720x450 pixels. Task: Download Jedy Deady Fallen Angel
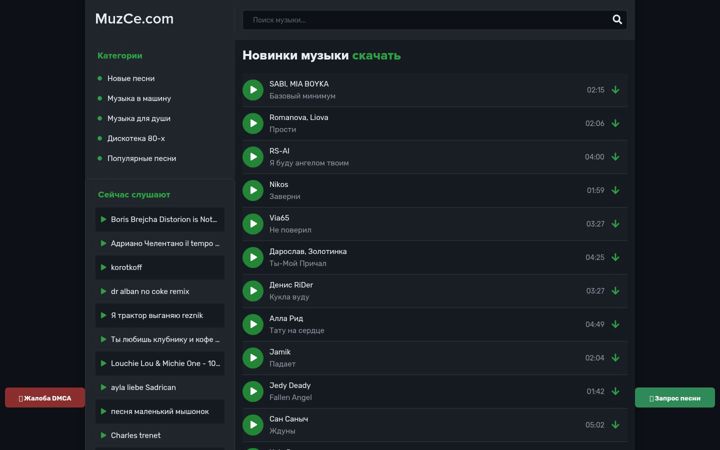click(615, 392)
